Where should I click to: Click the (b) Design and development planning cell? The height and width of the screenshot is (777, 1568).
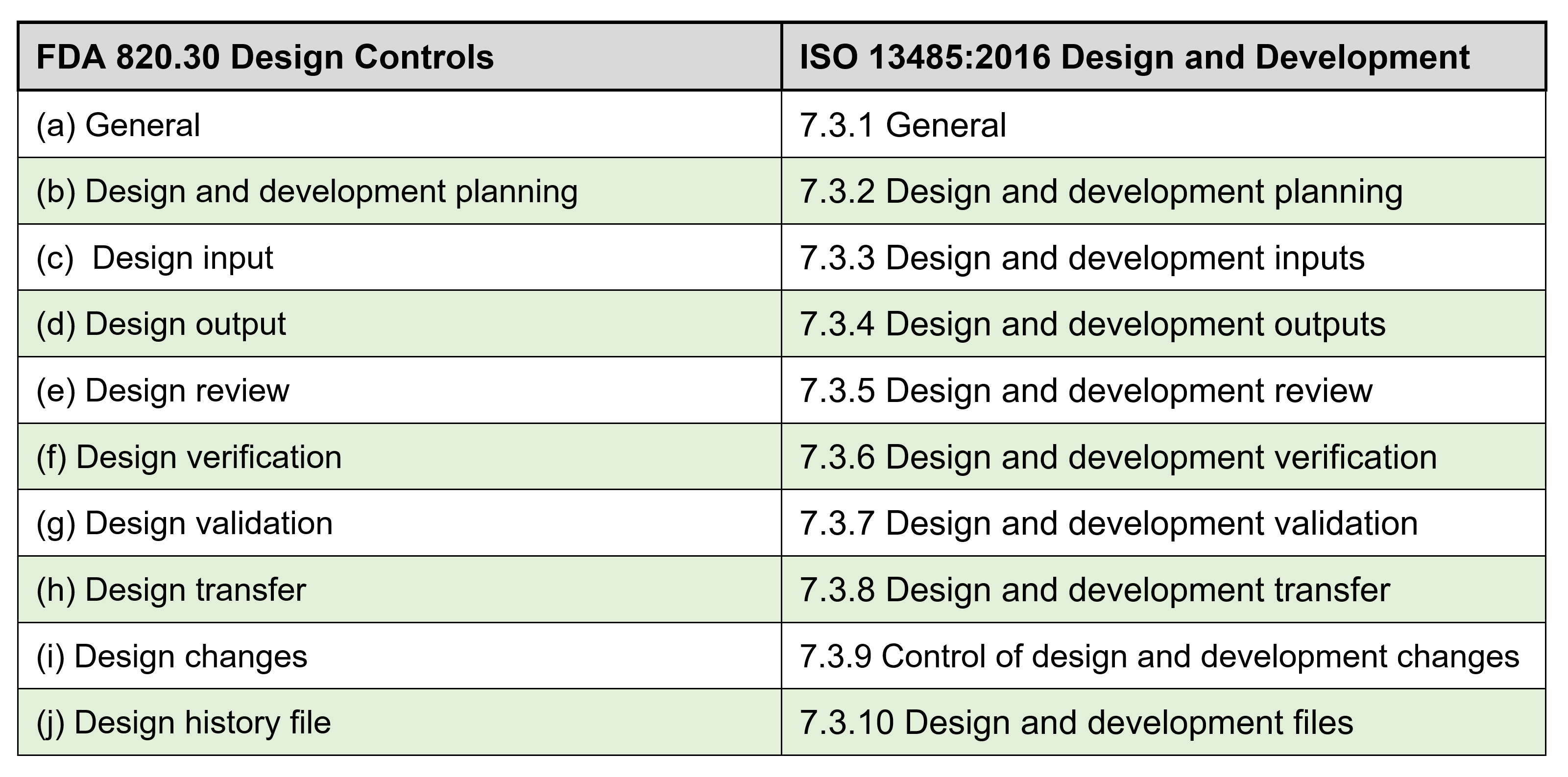[307, 191]
